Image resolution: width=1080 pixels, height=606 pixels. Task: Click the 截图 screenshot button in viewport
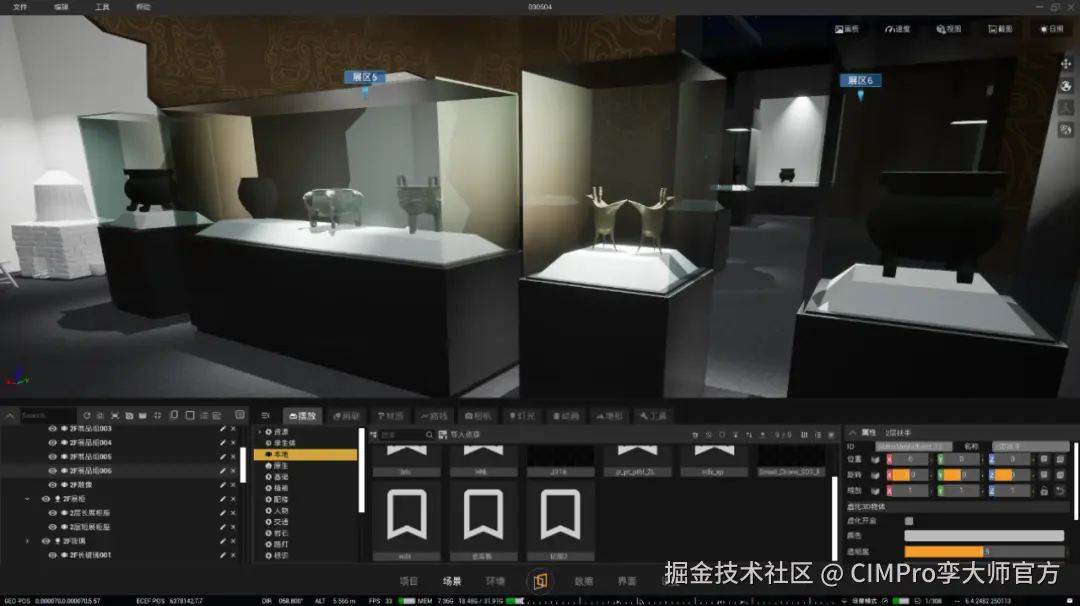click(1000, 29)
